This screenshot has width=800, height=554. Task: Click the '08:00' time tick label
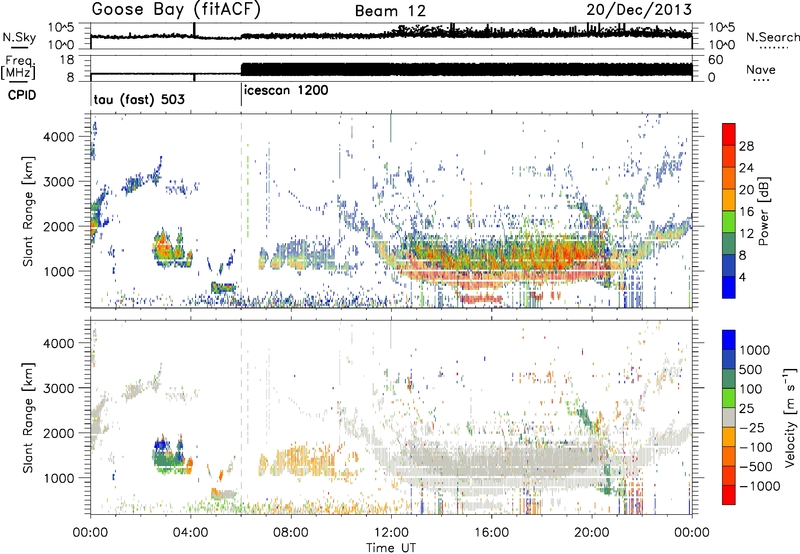291,533
